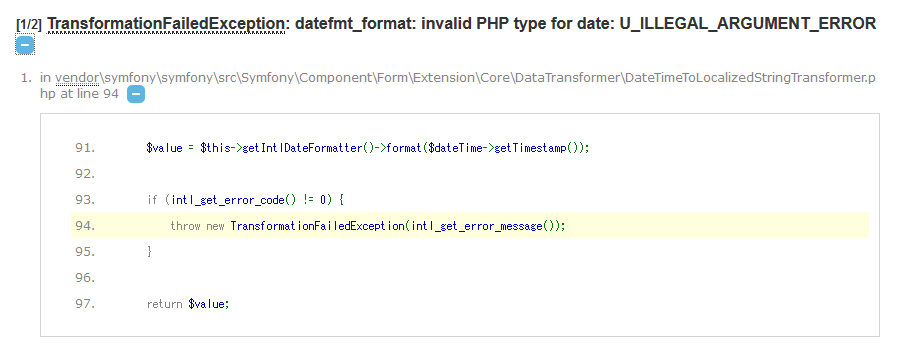This screenshot has height=360, width=903.
Task: Click the abbreviated "vendor" path segment
Action: (x=77, y=78)
